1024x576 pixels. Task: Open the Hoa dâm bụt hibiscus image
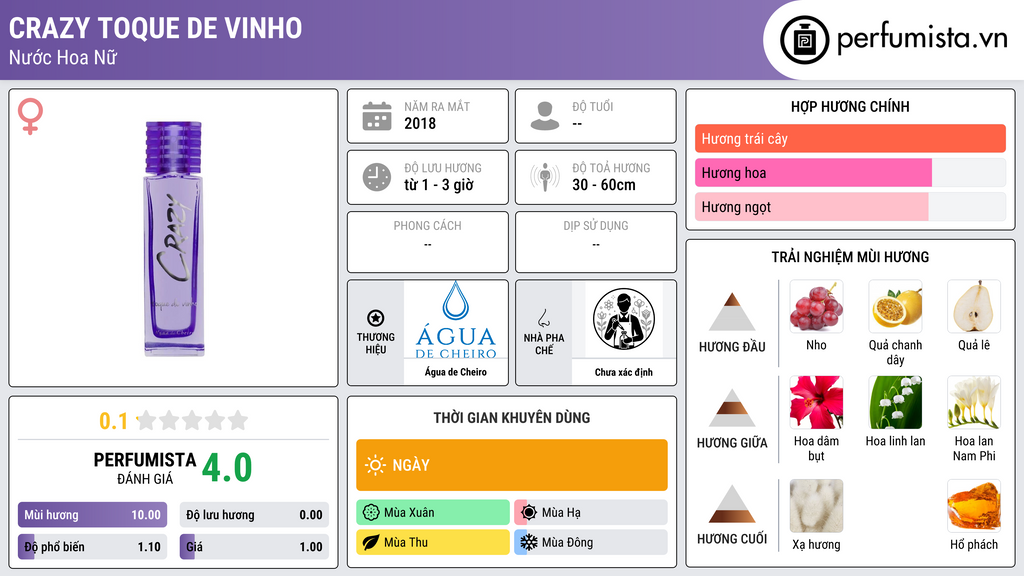click(x=816, y=402)
